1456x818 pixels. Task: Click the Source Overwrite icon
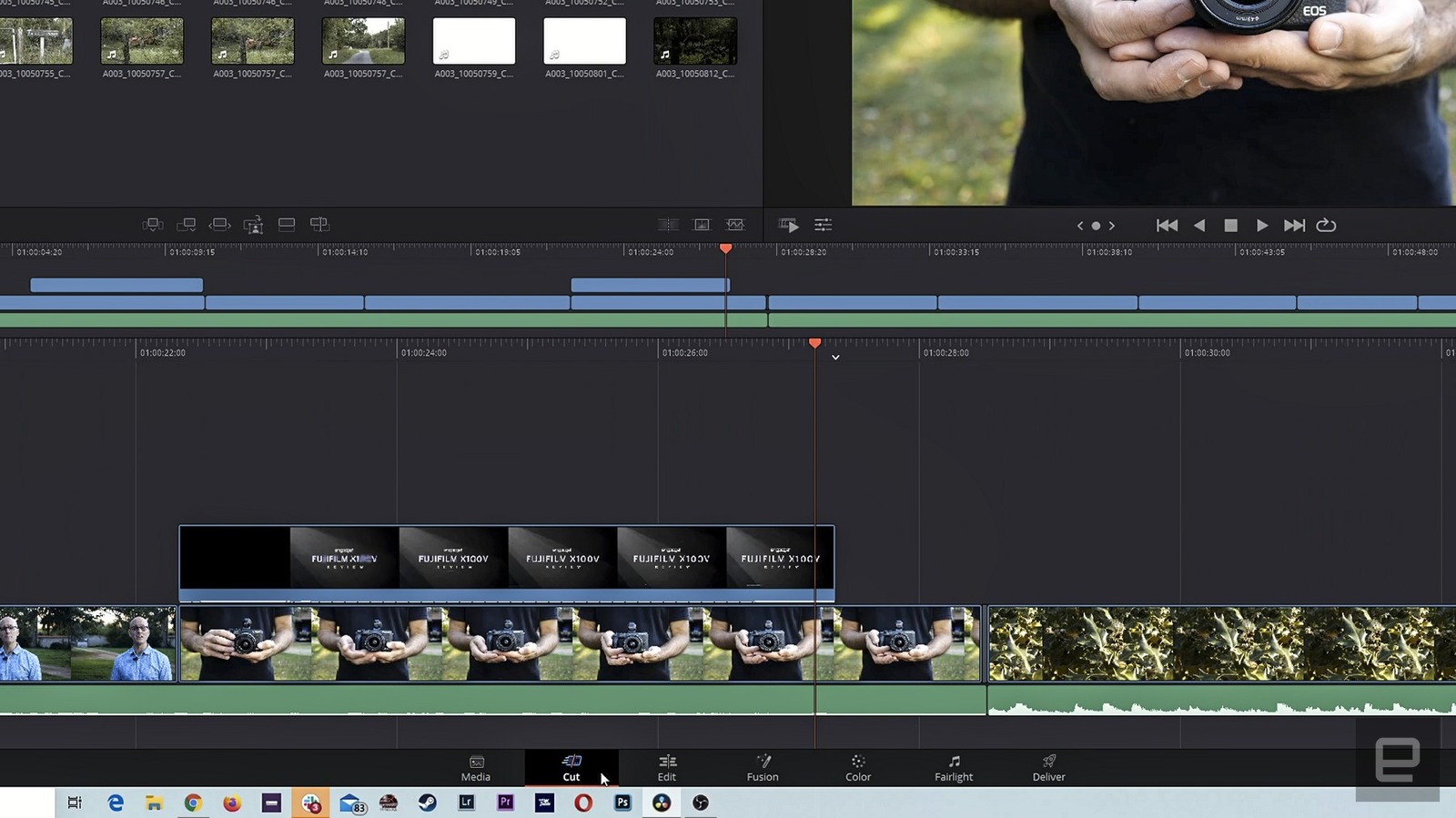tap(319, 225)
